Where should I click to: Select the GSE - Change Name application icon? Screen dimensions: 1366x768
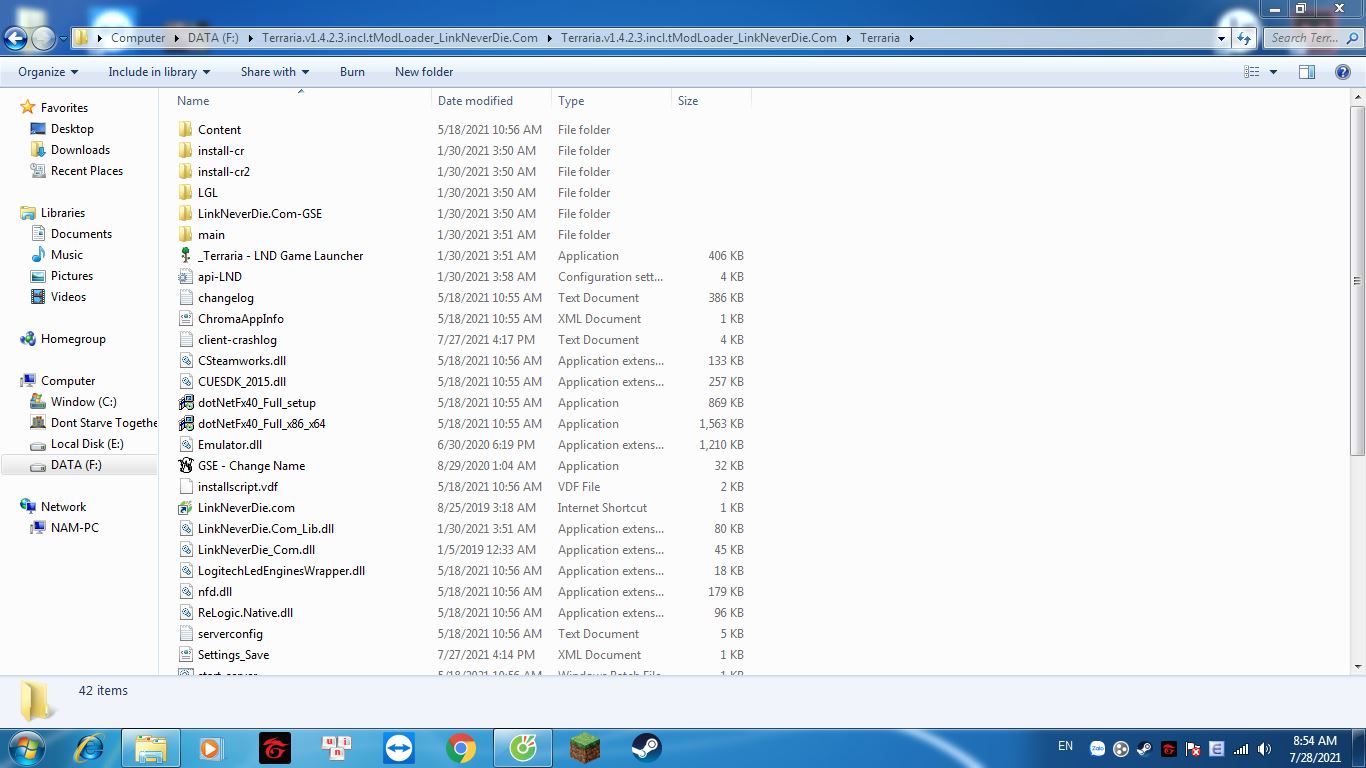pyautogui.click(x=186, y=466)
